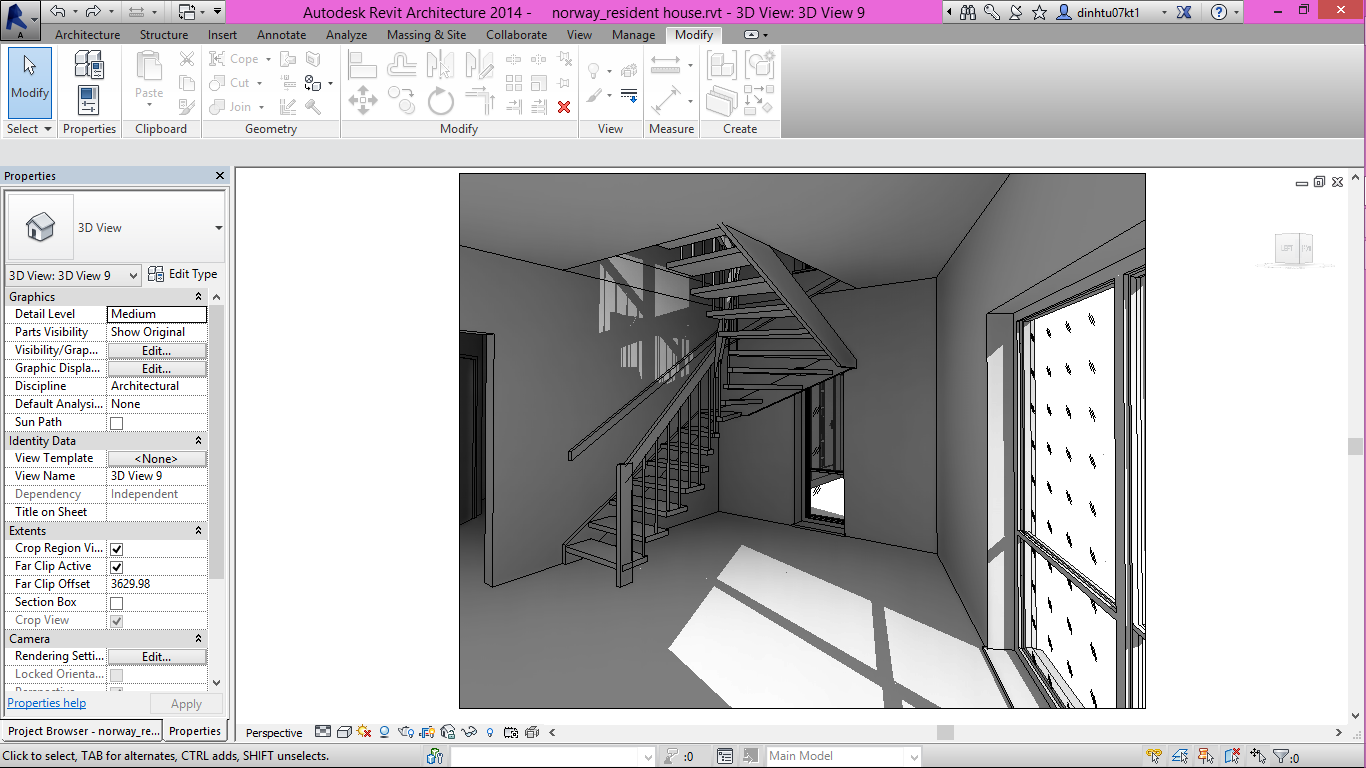Open the Properties help link
Viewport: 1366px width, 768px height.
point(47,703)
